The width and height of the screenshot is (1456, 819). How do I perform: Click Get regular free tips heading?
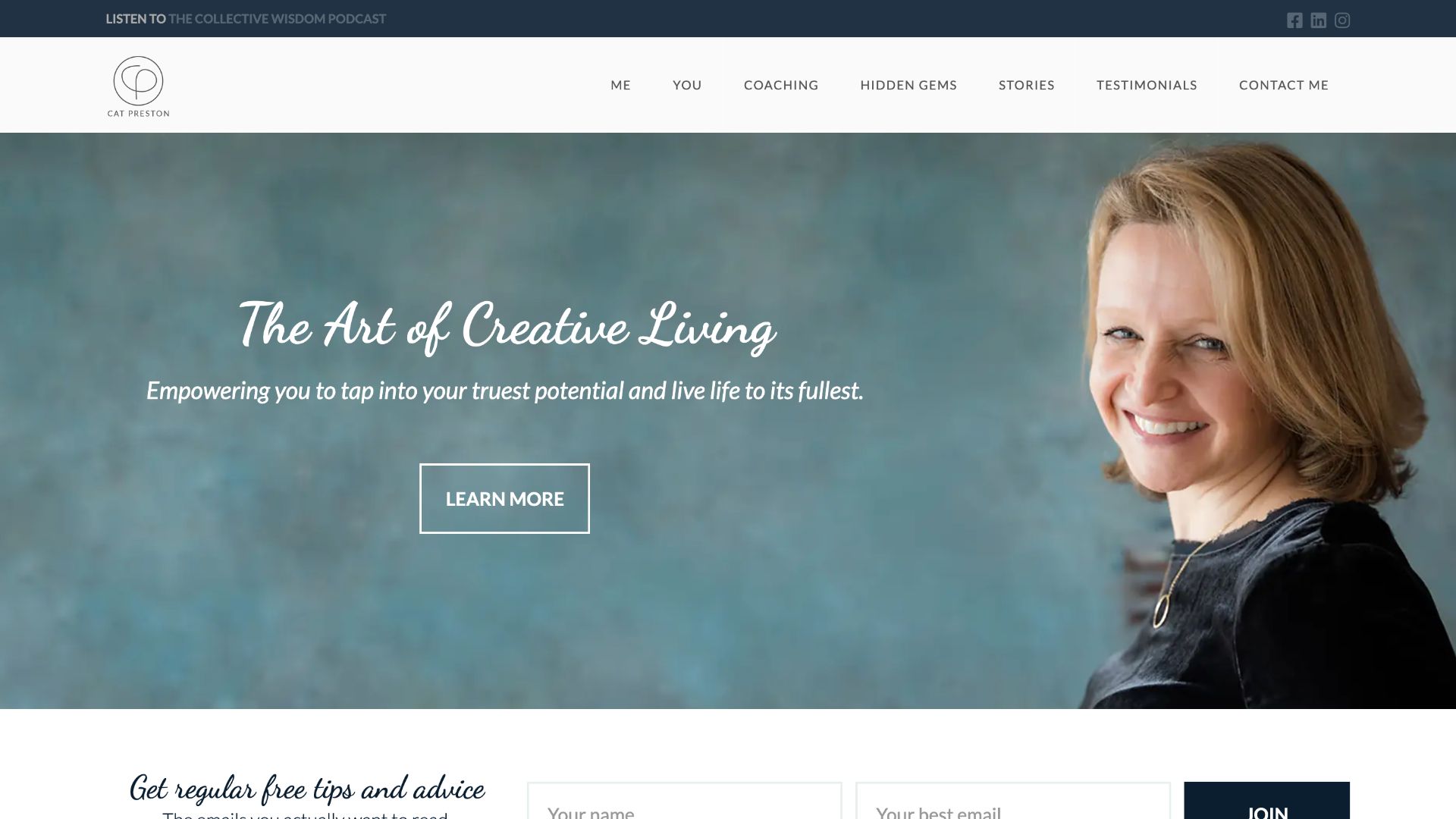[x=307, y=789]
